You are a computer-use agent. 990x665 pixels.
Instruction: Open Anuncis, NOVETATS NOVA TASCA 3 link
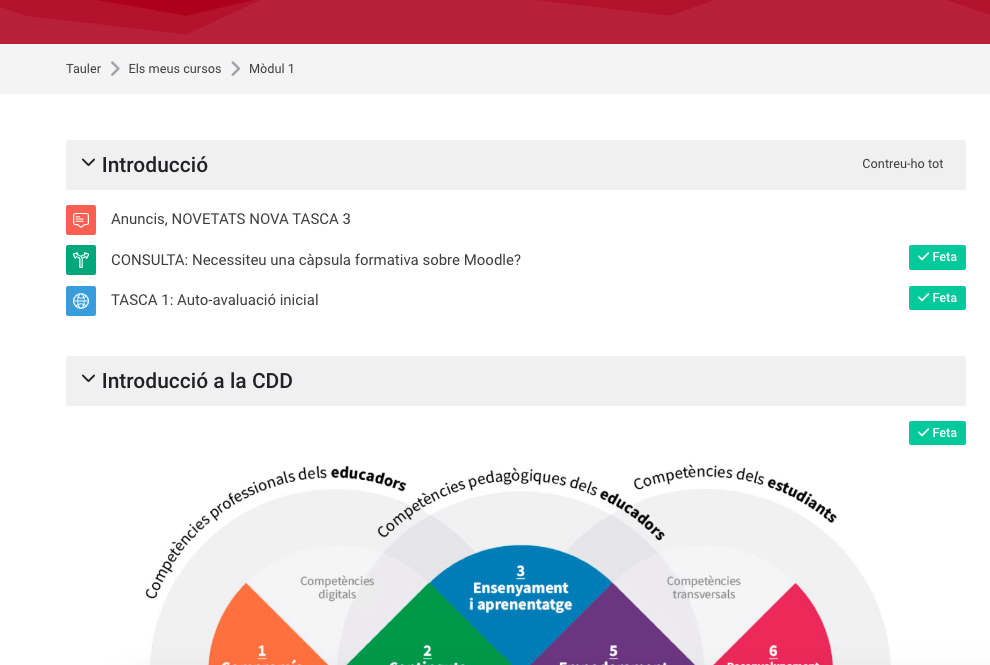[x=231, y=219]
